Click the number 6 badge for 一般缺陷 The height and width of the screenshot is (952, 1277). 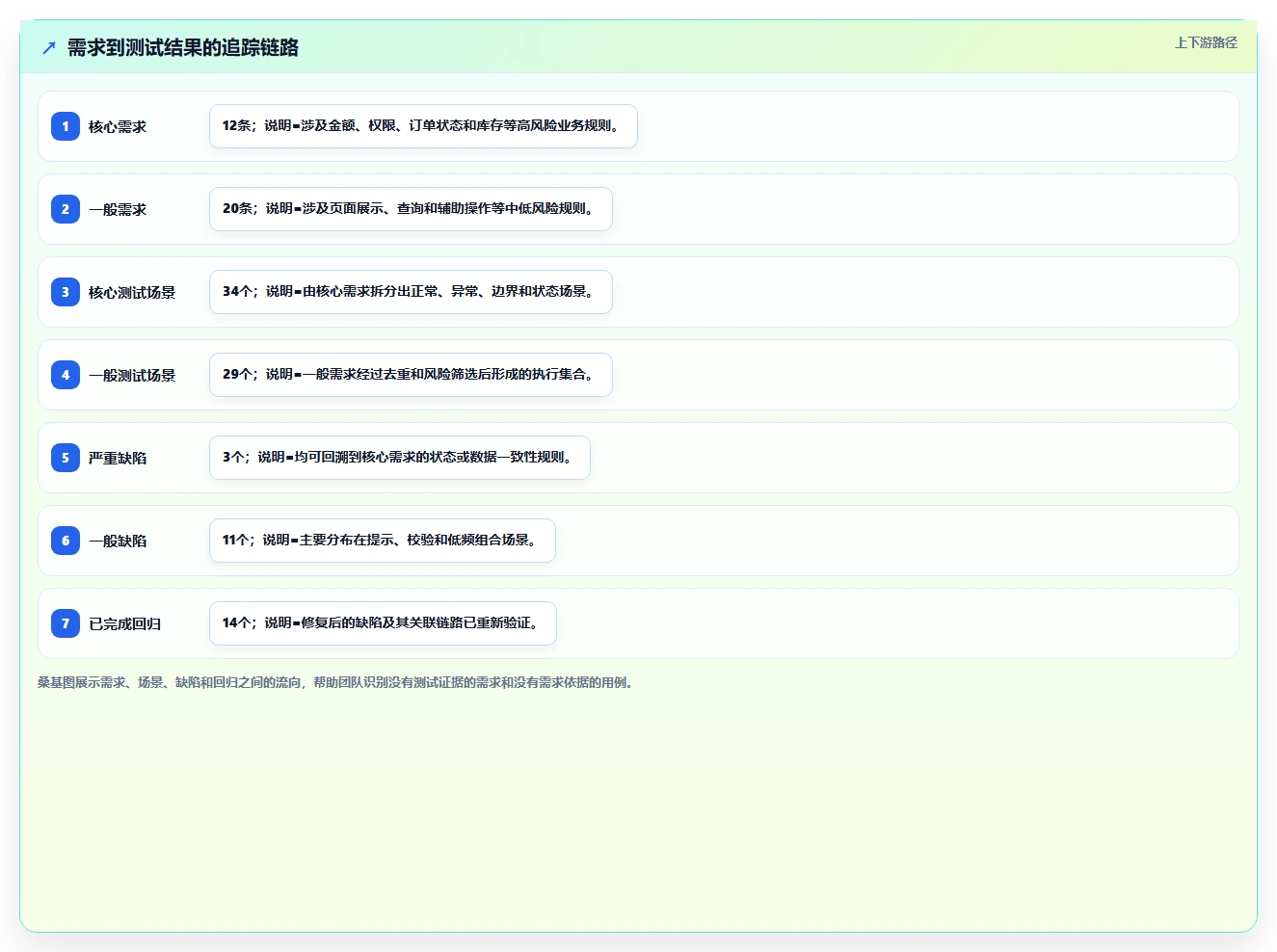coord(66,541)
